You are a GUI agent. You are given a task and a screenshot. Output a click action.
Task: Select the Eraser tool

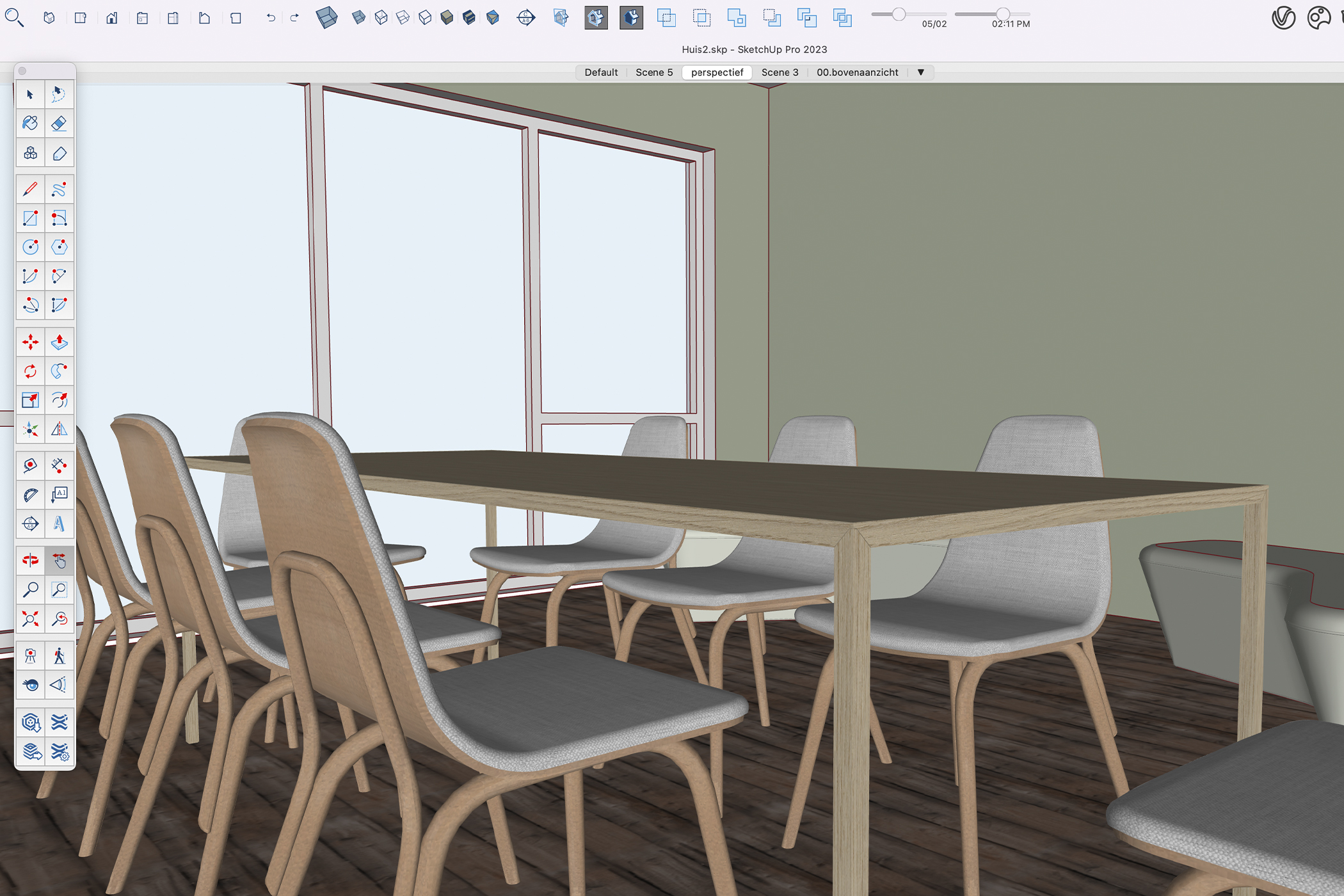(x=60, y=123)
